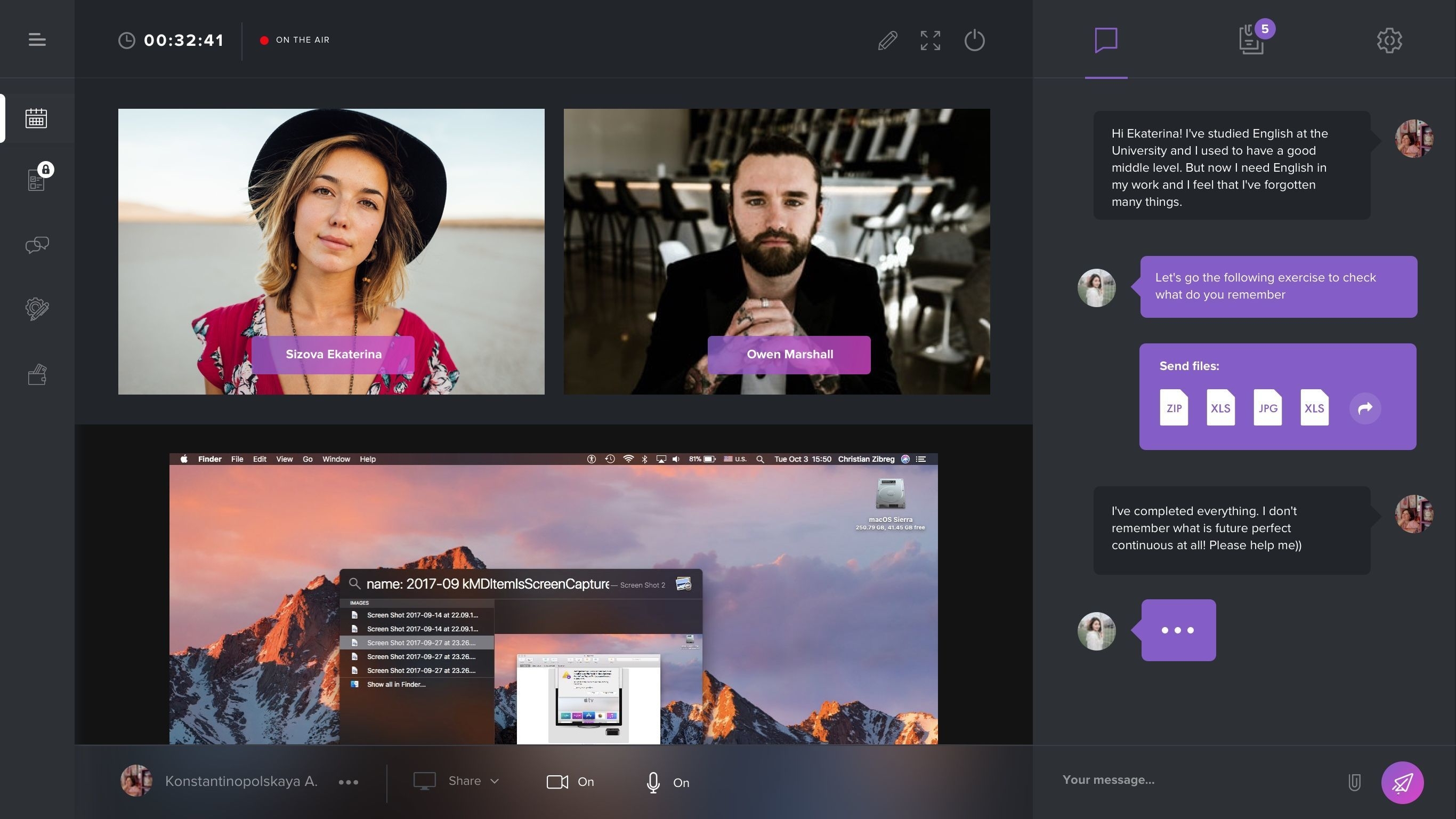This screenshot has width=1456, height=819.
Task: Forward the sent files with the arrow button
Action: click(x=1365, y=408)
